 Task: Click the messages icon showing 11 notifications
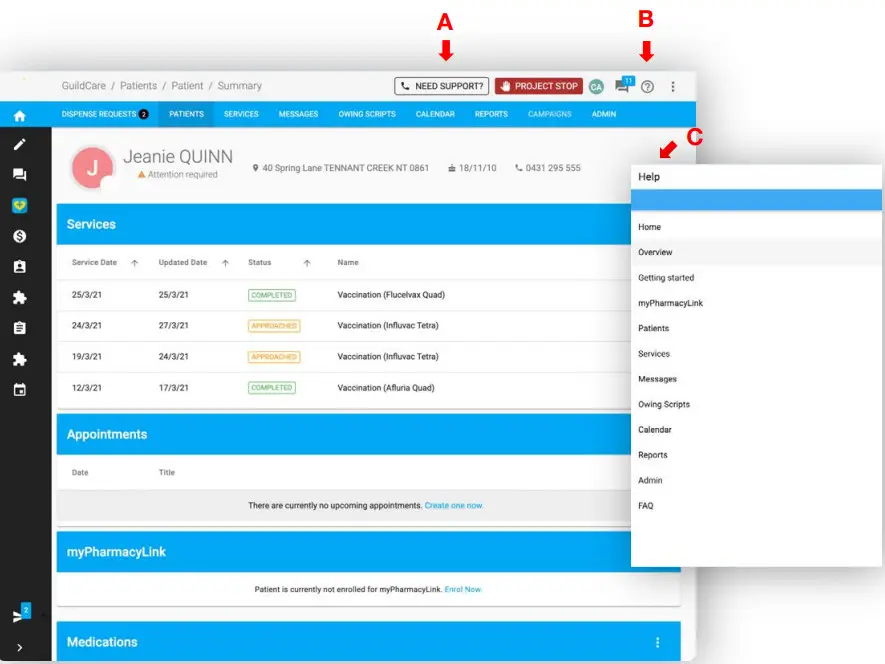[x=620, y=87]
